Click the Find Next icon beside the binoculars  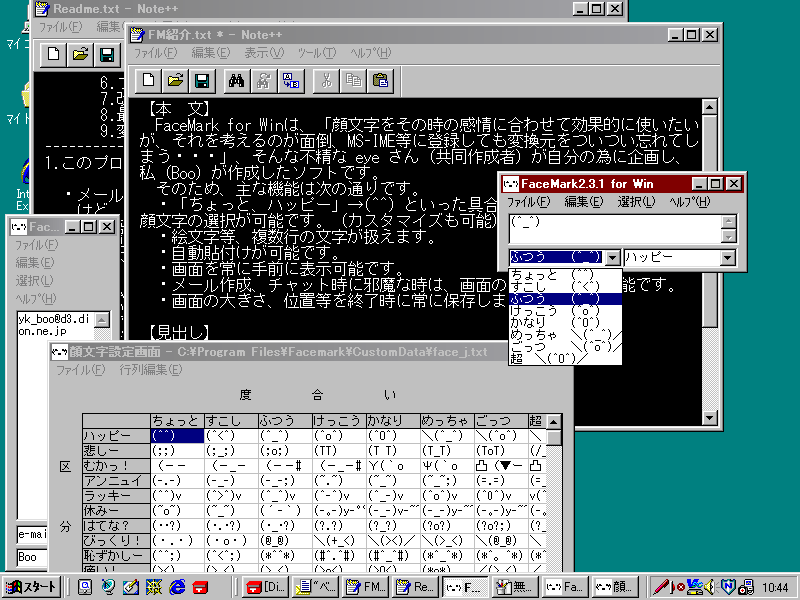[x=263, y=81]
